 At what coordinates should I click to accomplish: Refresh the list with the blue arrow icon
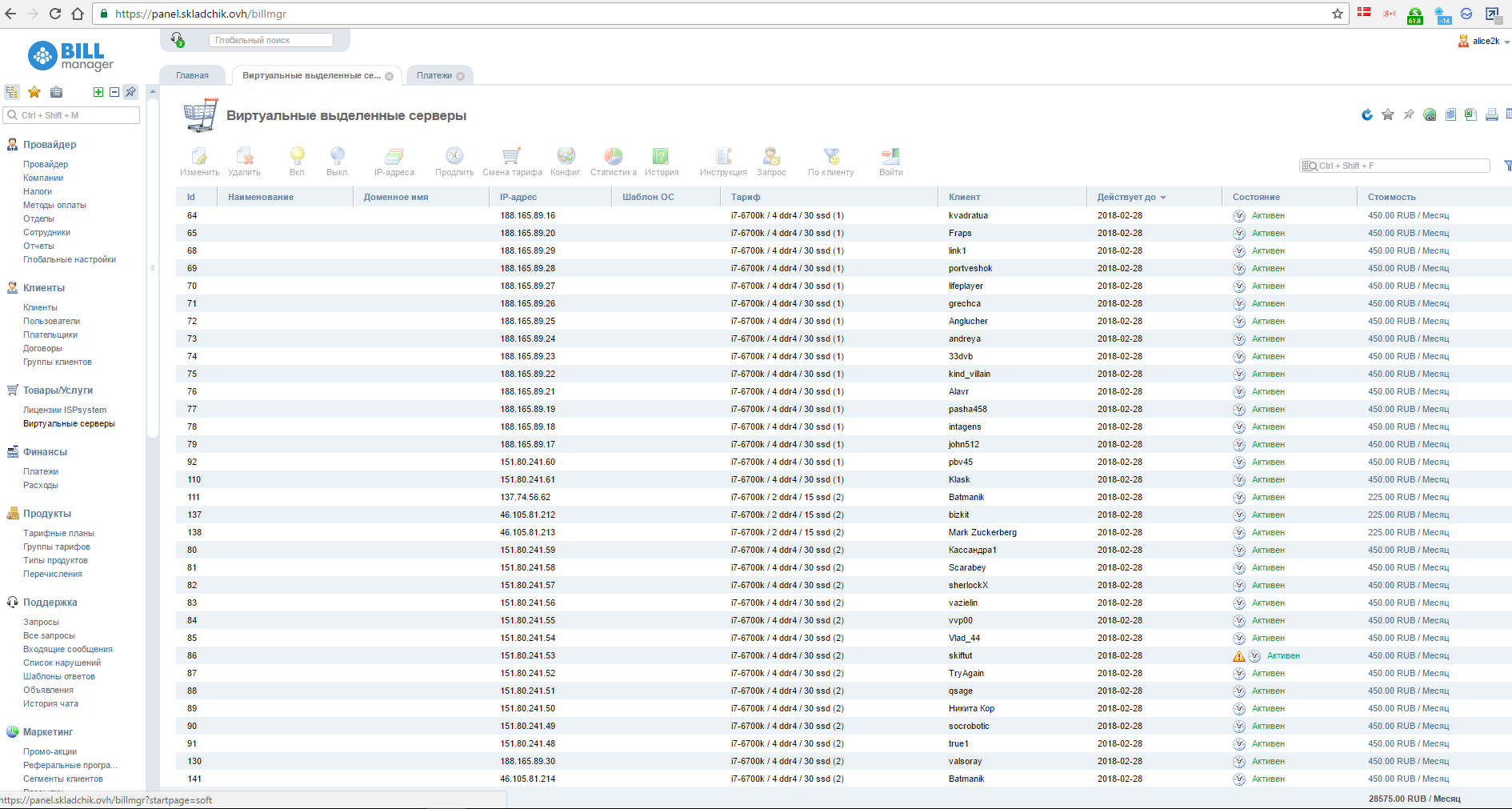(x=1367, y=115)
